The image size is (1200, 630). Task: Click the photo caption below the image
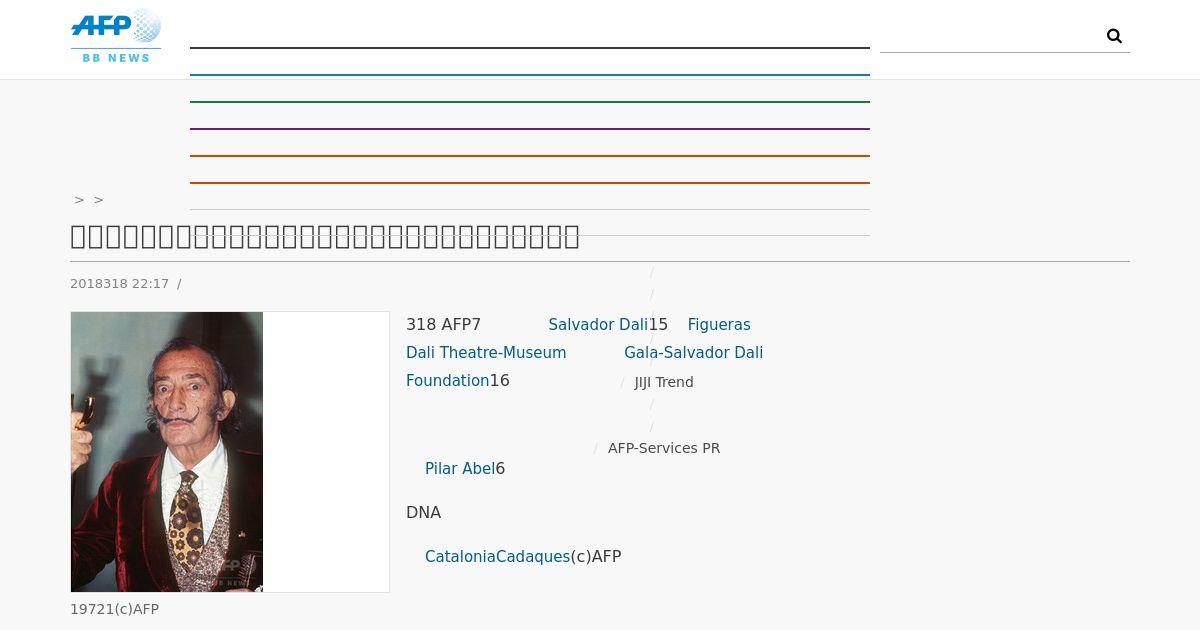(x=114, y=609)
